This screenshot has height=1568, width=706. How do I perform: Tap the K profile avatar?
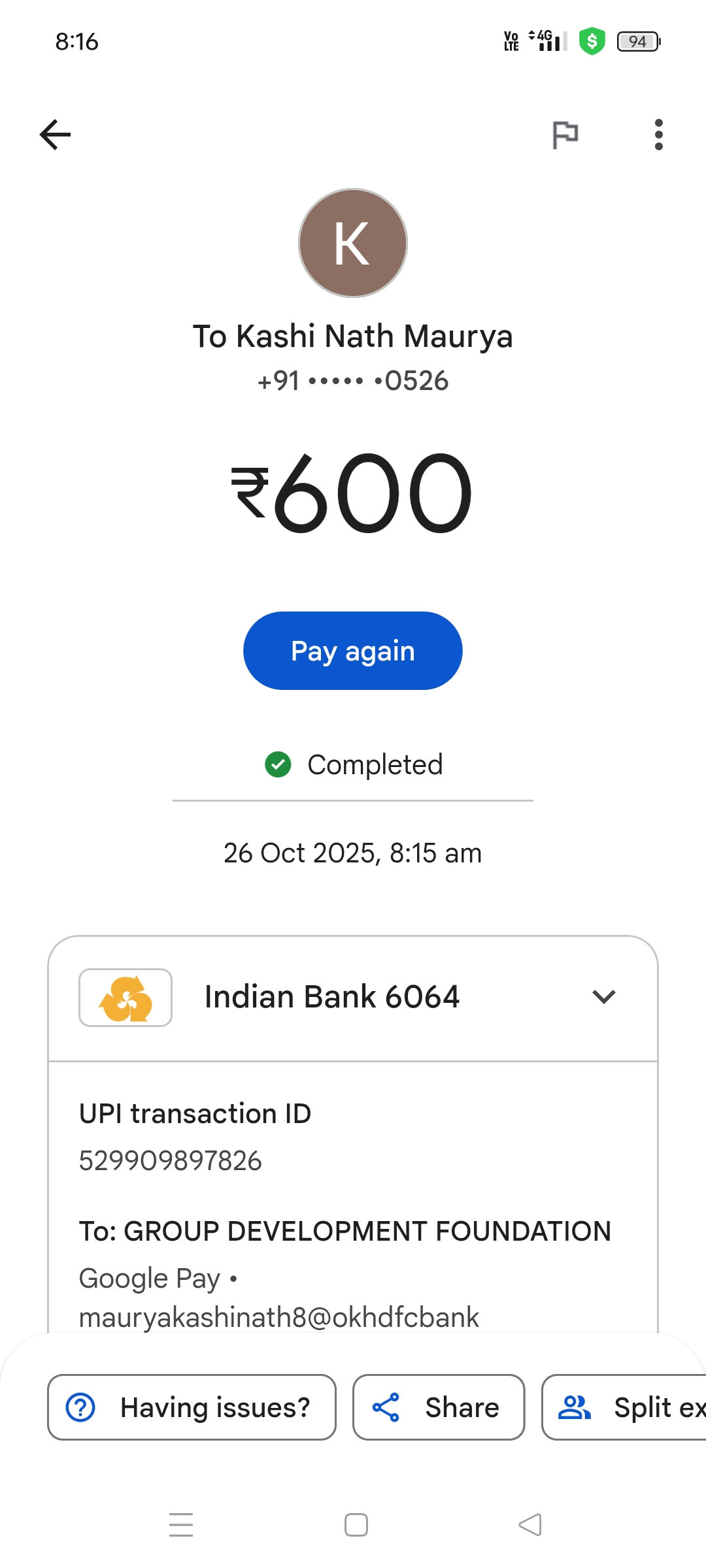point(353,243)
